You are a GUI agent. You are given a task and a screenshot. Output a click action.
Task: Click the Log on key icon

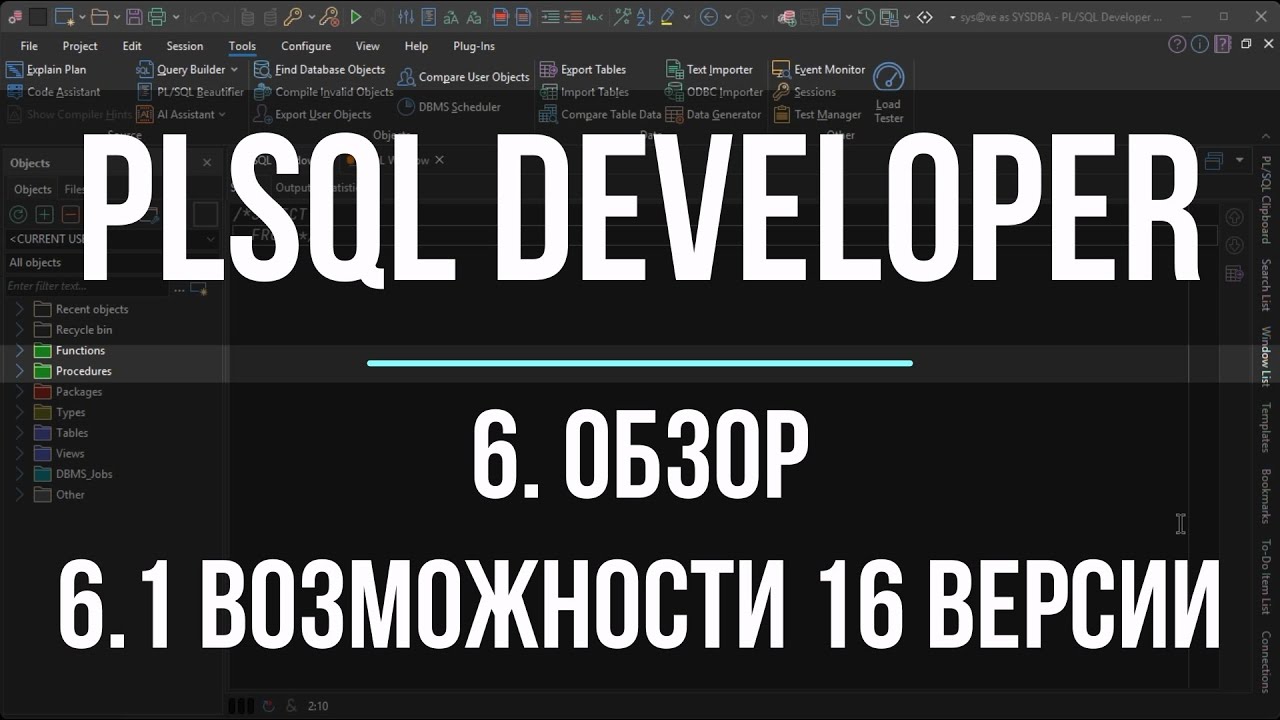[292, 17]
